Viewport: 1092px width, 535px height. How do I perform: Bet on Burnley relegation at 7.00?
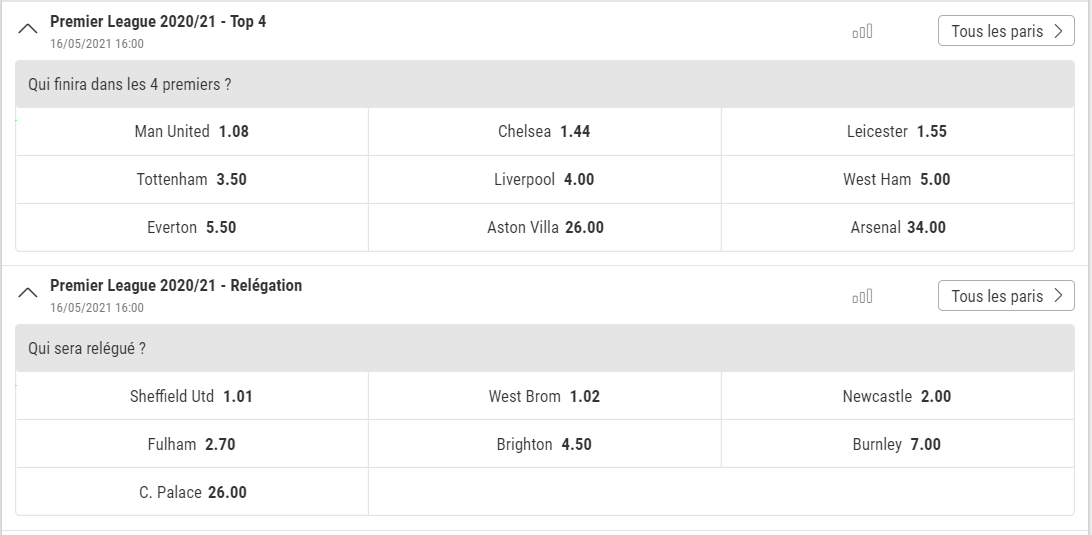pyautogui.click(x=897, y=445)
